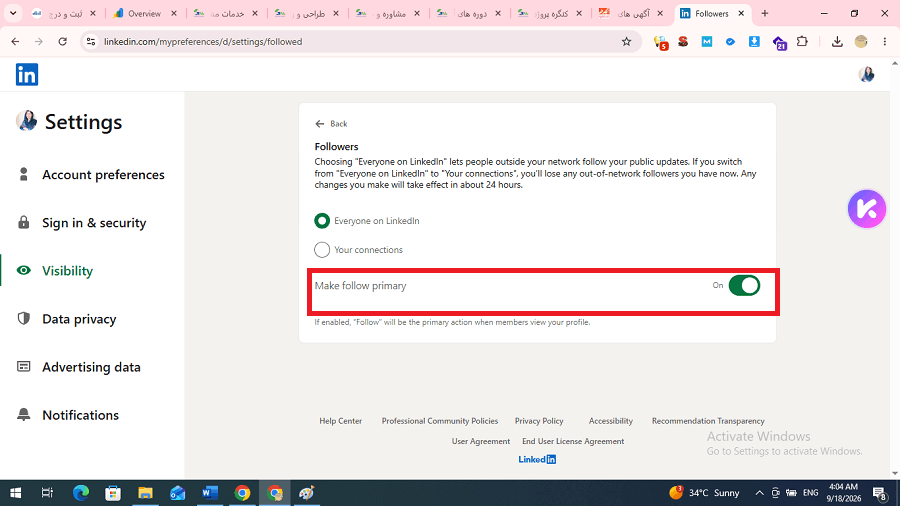Click the ENG language indicator
The image size is (900, 506).
point(810,493)
